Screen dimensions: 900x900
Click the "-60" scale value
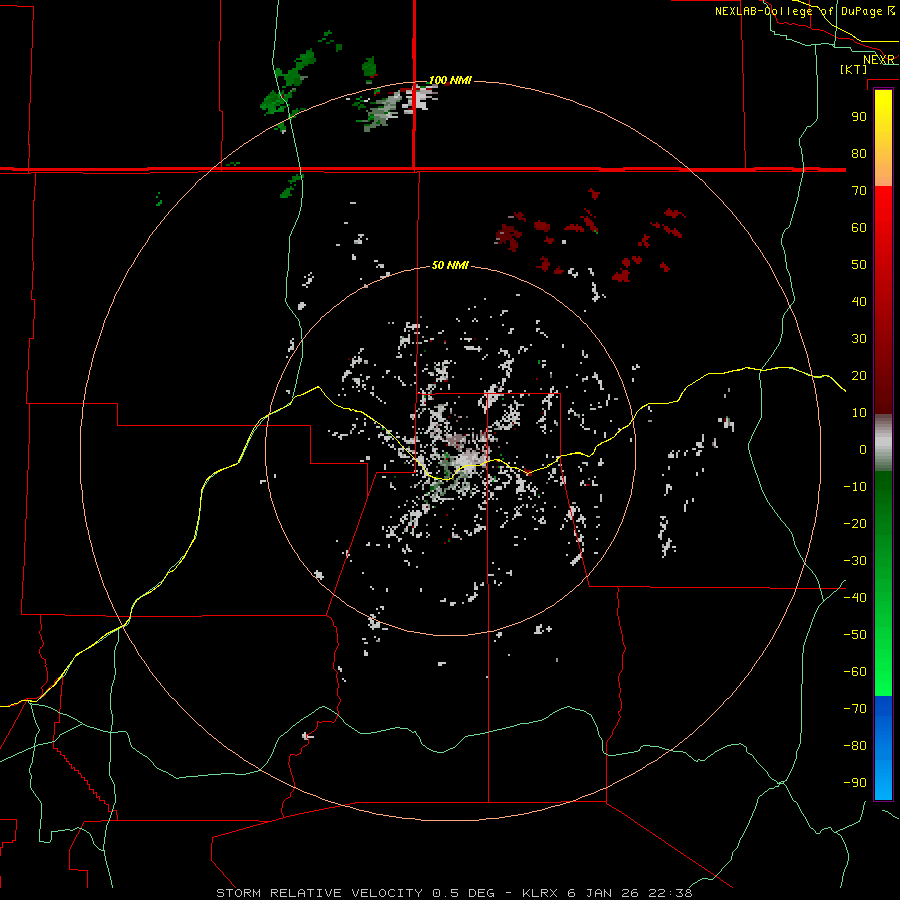(855, 672)
